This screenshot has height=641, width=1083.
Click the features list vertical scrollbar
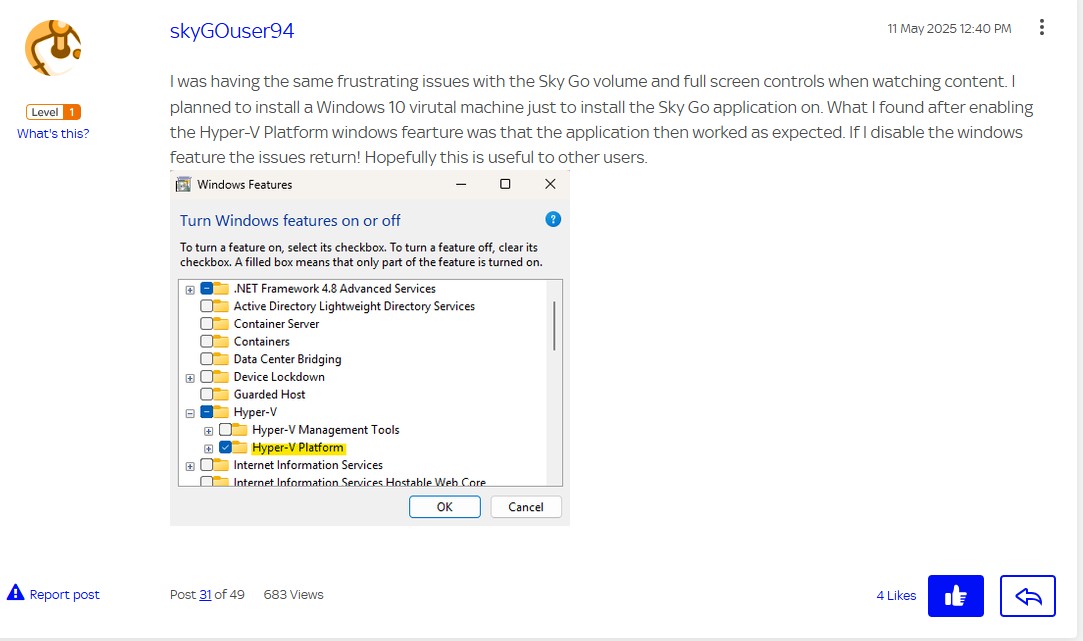click(x=554, y=326)
